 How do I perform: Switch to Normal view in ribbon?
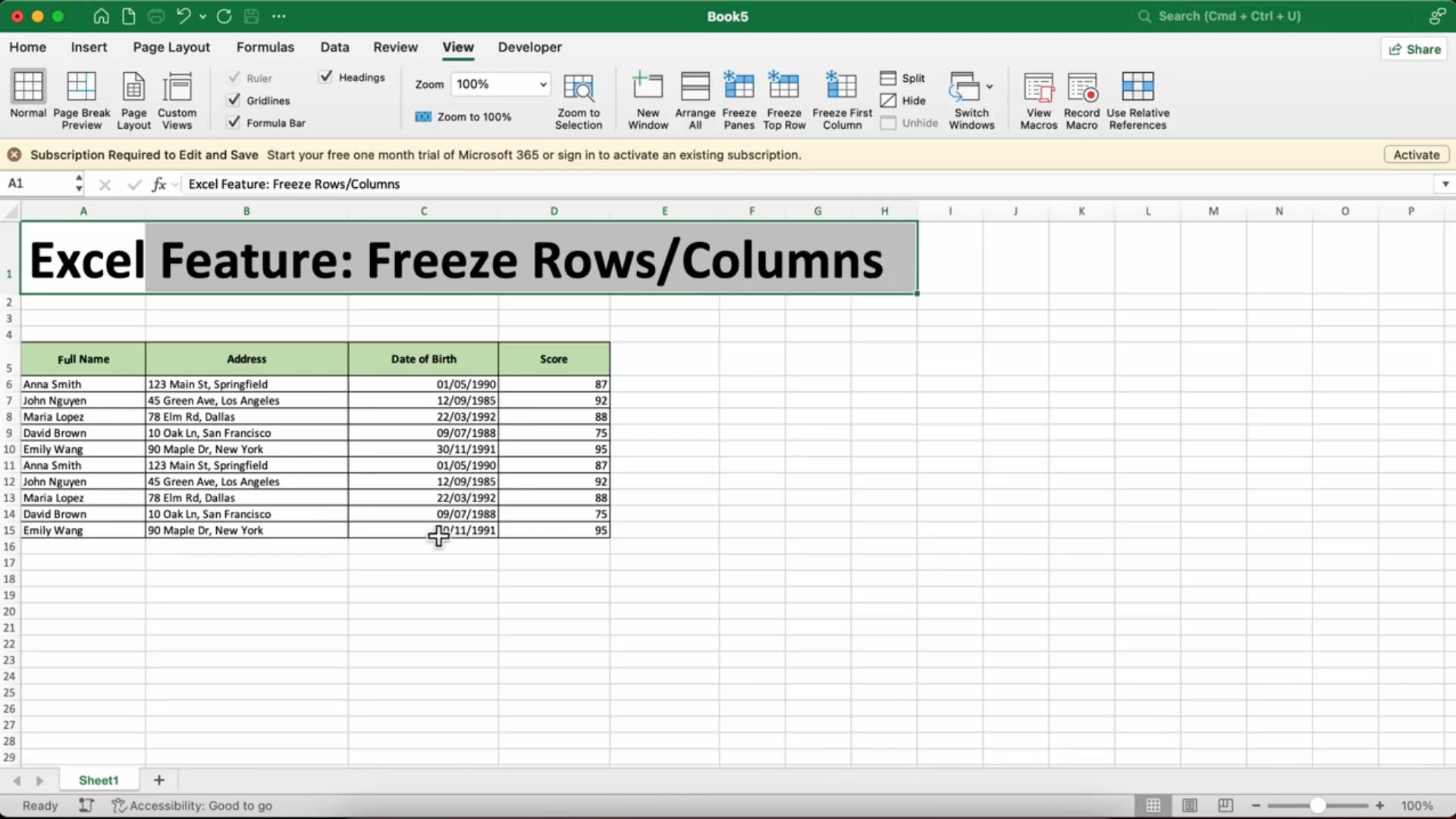tap(28, 94)
